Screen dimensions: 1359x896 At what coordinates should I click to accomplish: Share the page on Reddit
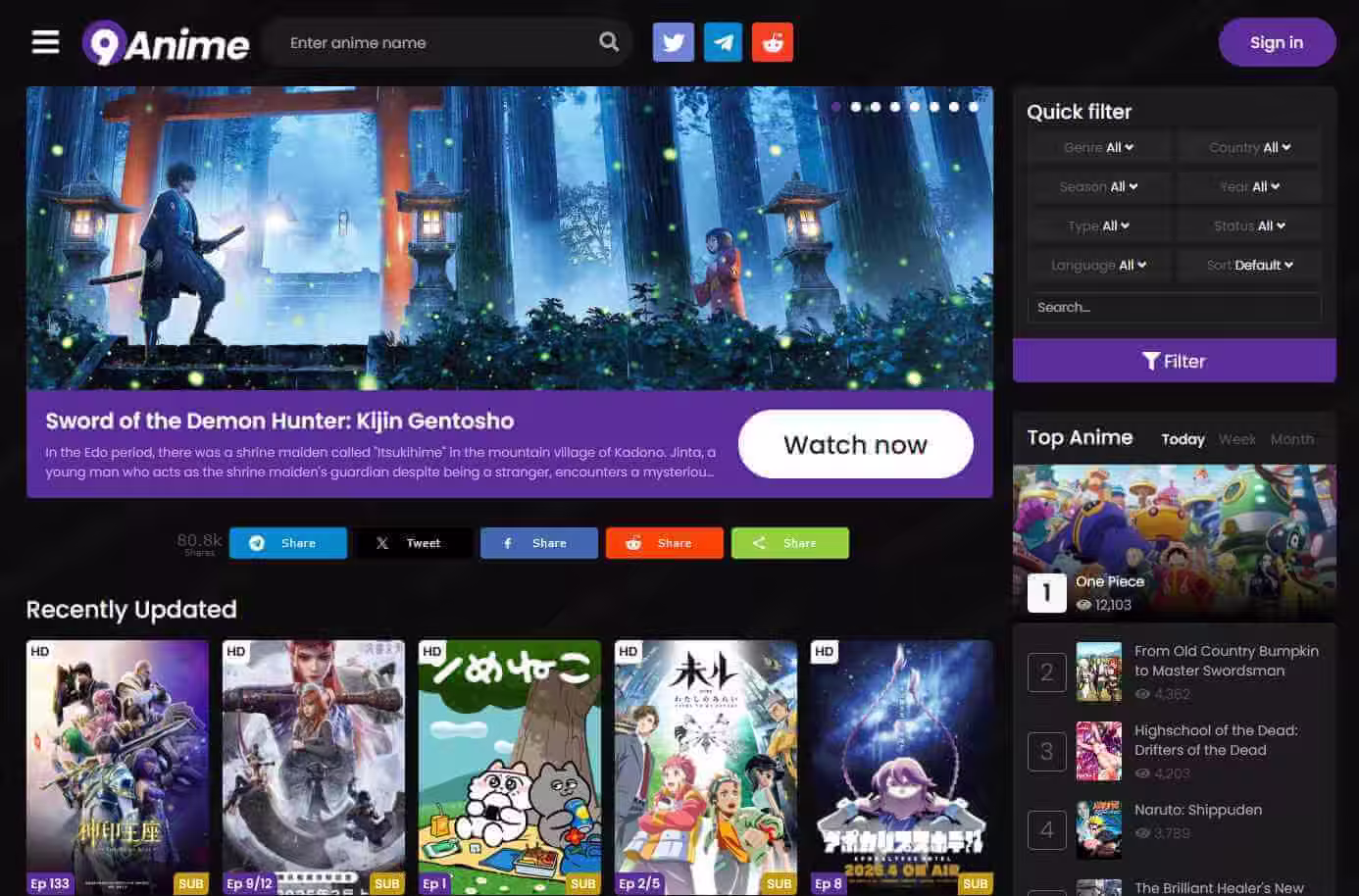665,543
